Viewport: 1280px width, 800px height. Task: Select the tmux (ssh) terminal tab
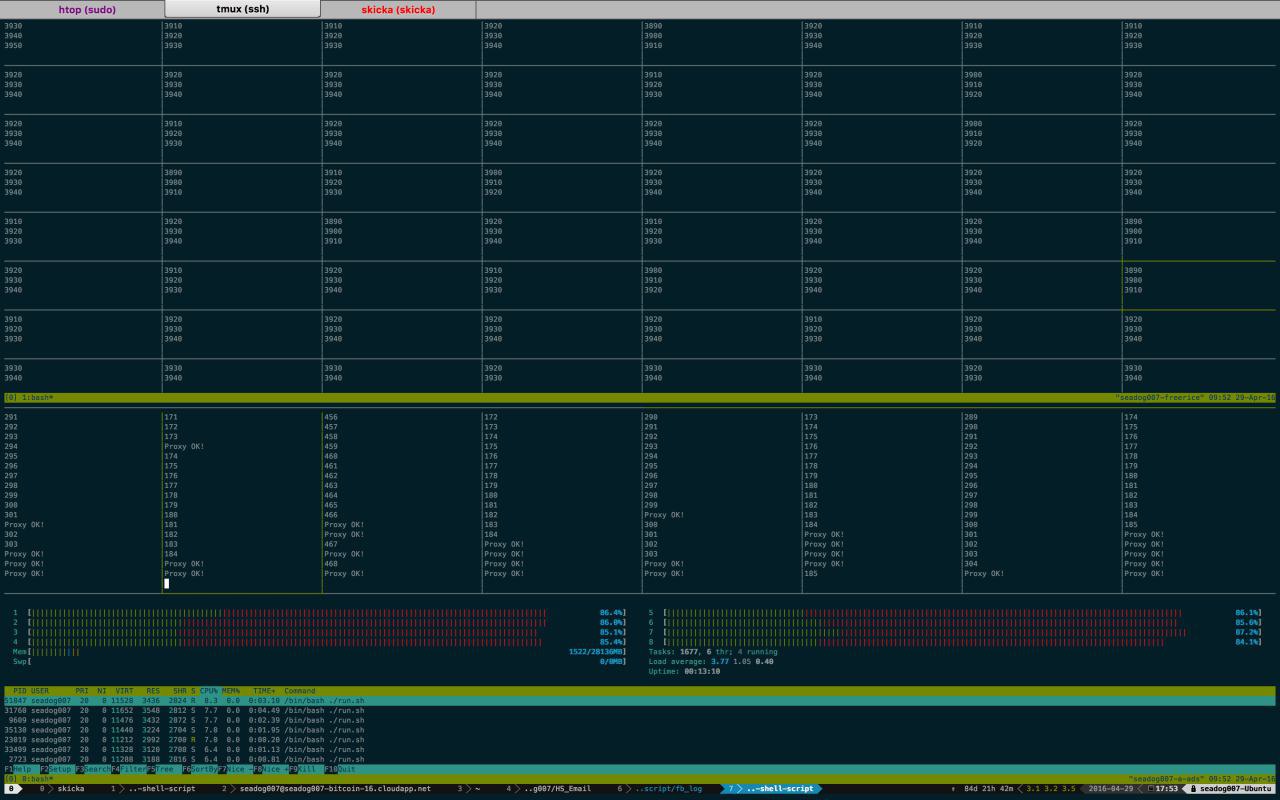[x=242, y=9]
